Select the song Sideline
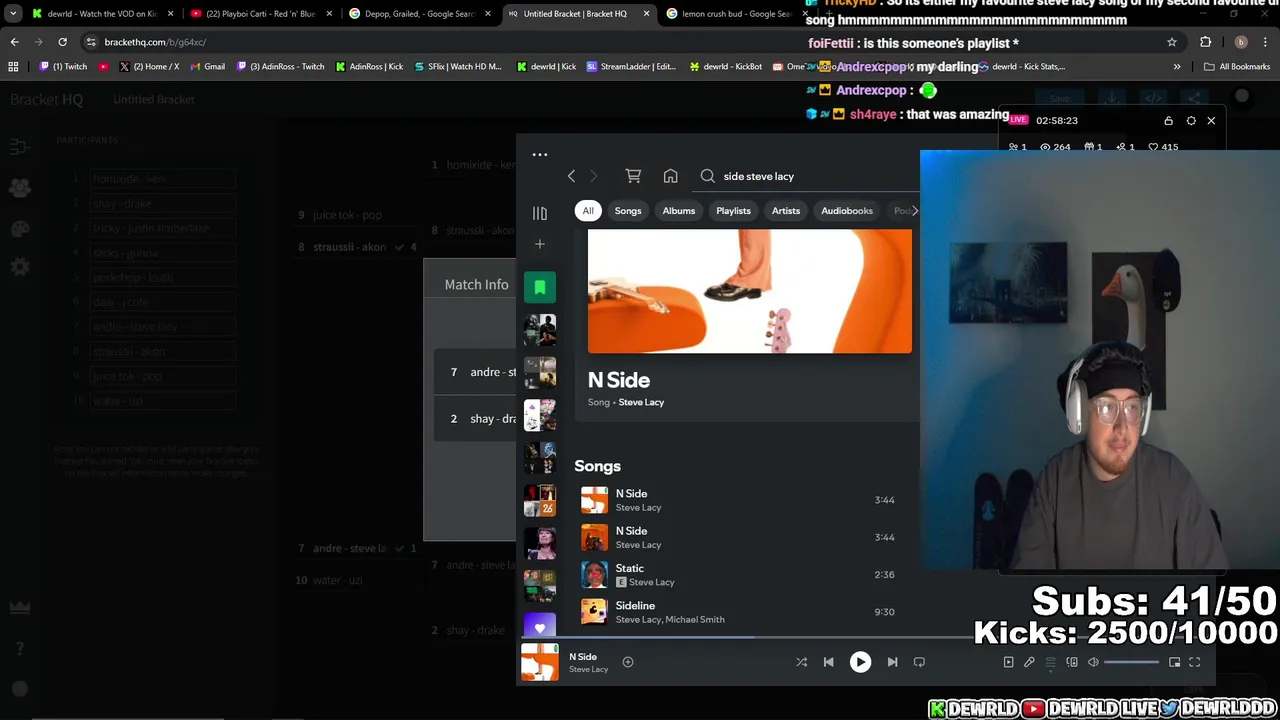Image resolution: width=1280 pixels, height=720 pixels. pyautogui.click(x=740, y=612)
